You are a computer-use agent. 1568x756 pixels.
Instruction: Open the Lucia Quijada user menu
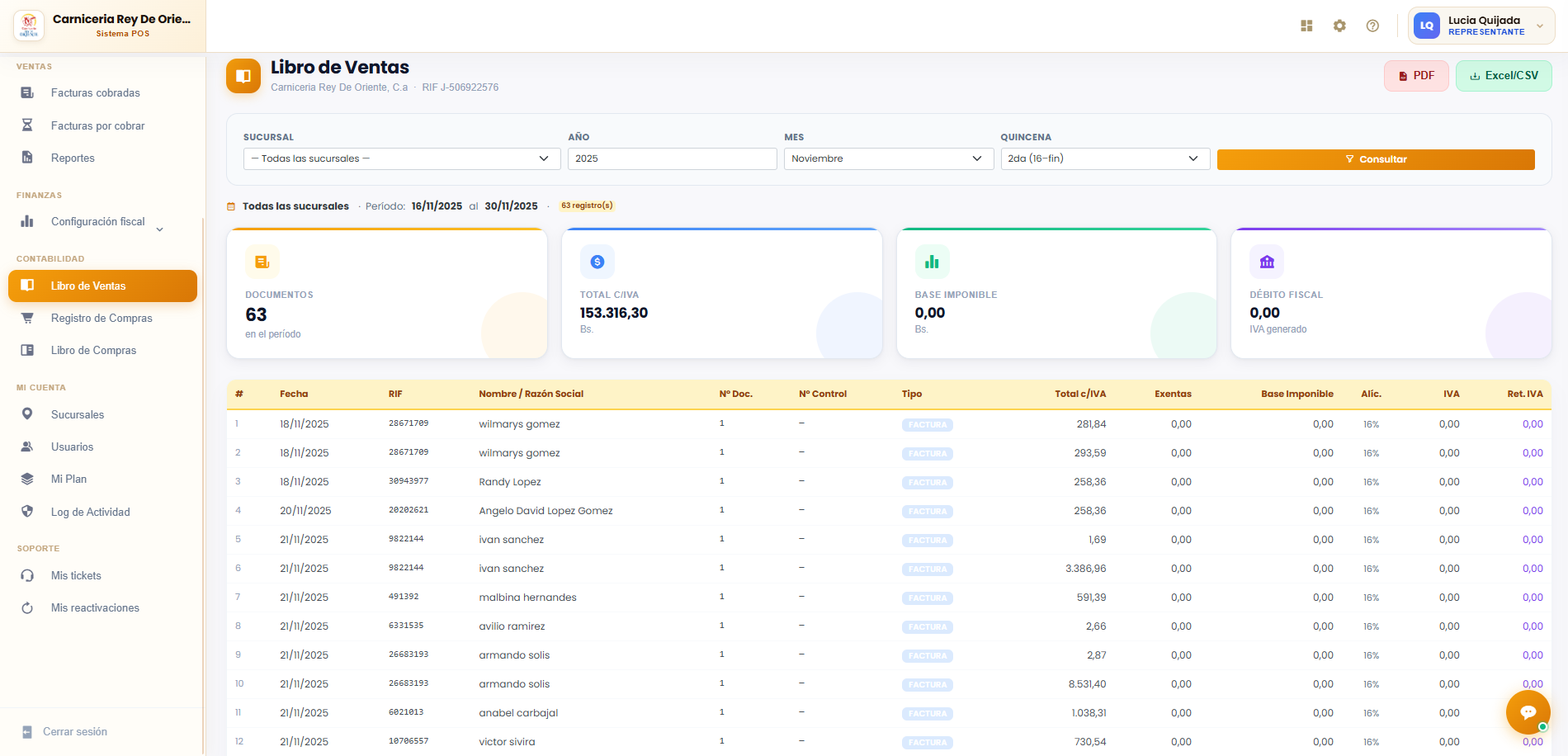tap(1481, 26)
